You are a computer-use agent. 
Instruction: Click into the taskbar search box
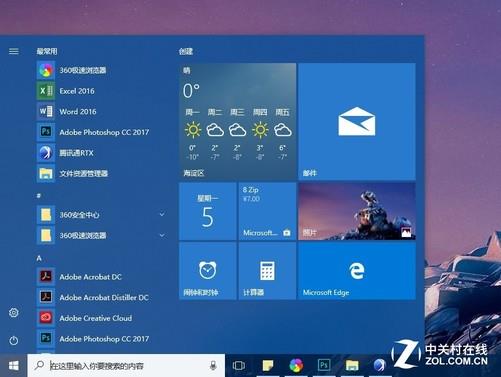pyautogui.click(x=126, y=366)
